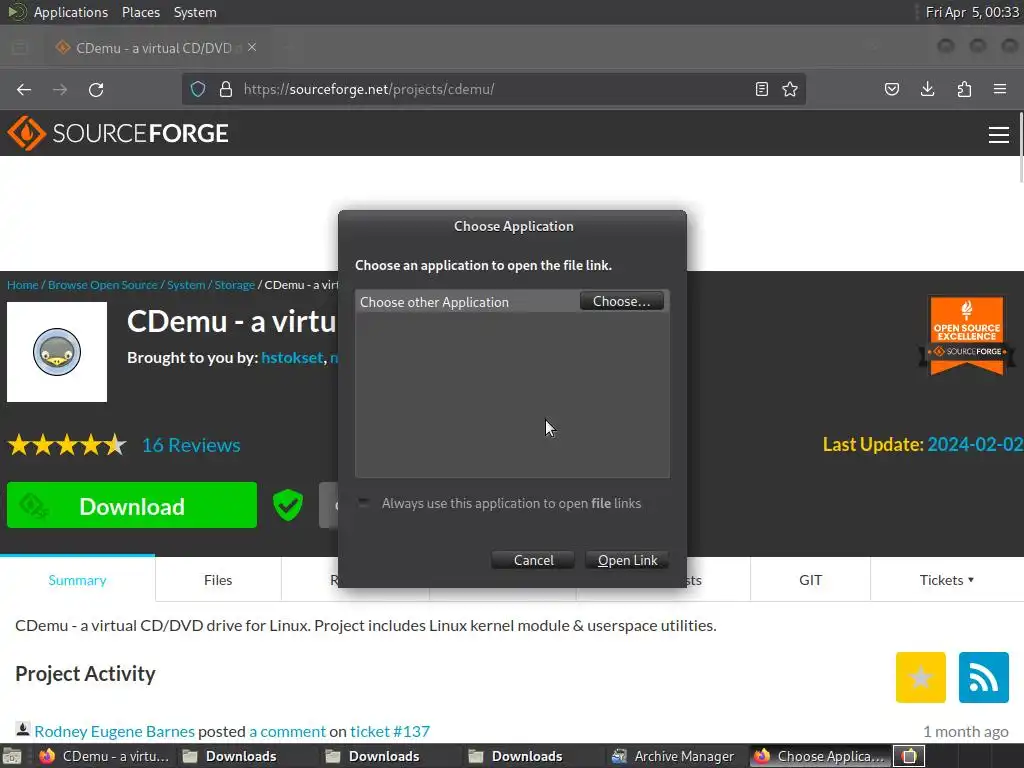Open the Firefox application menu (hamburger)
The height and width of the screenshot is (768, 1024).
pyautogui.click(x=1000, y=89)
